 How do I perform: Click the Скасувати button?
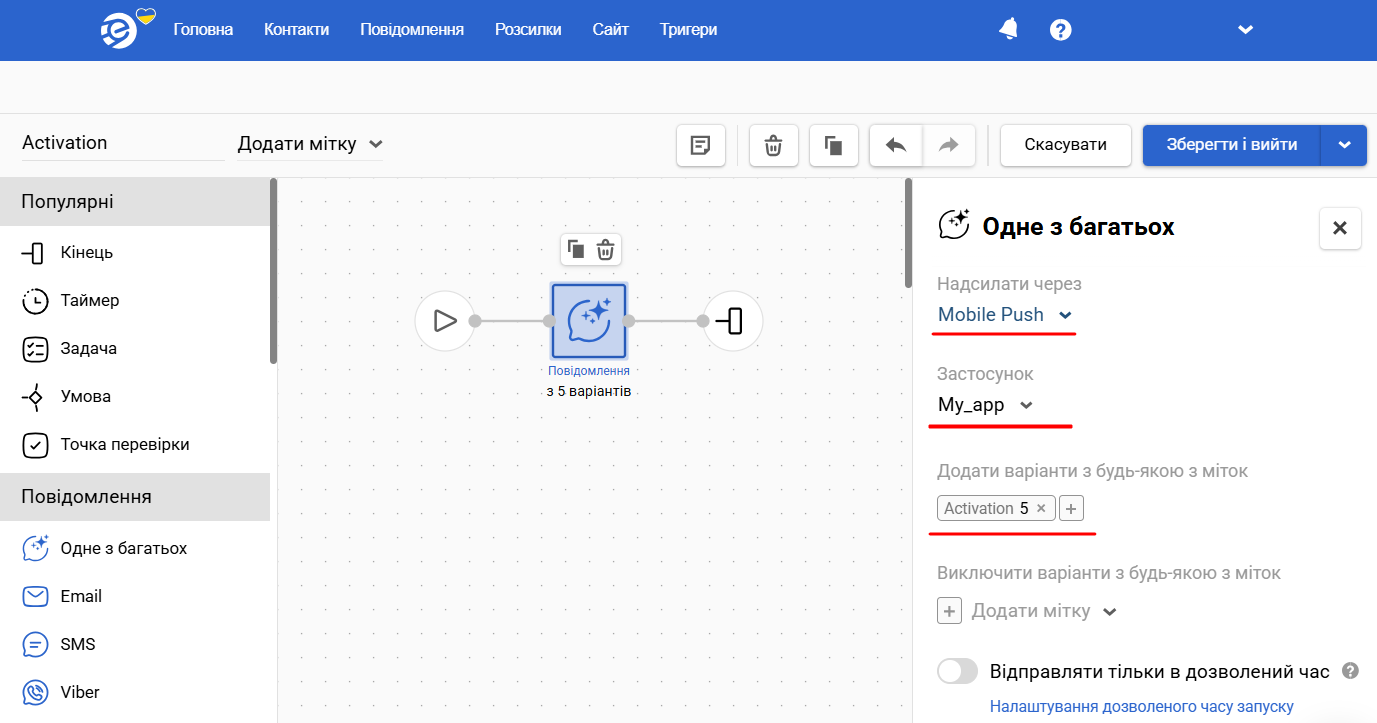click(x=1066, y=145)
